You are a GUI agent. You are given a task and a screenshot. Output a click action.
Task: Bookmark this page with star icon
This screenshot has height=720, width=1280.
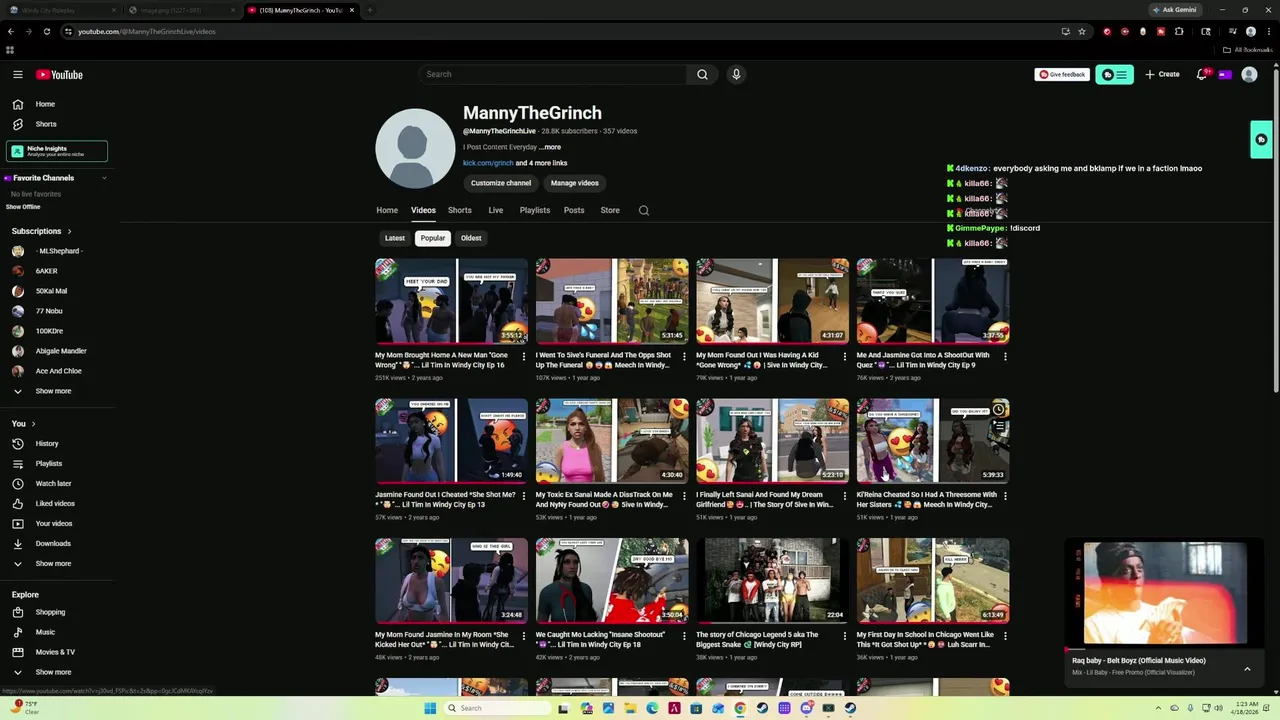[x=1082, y=31]
